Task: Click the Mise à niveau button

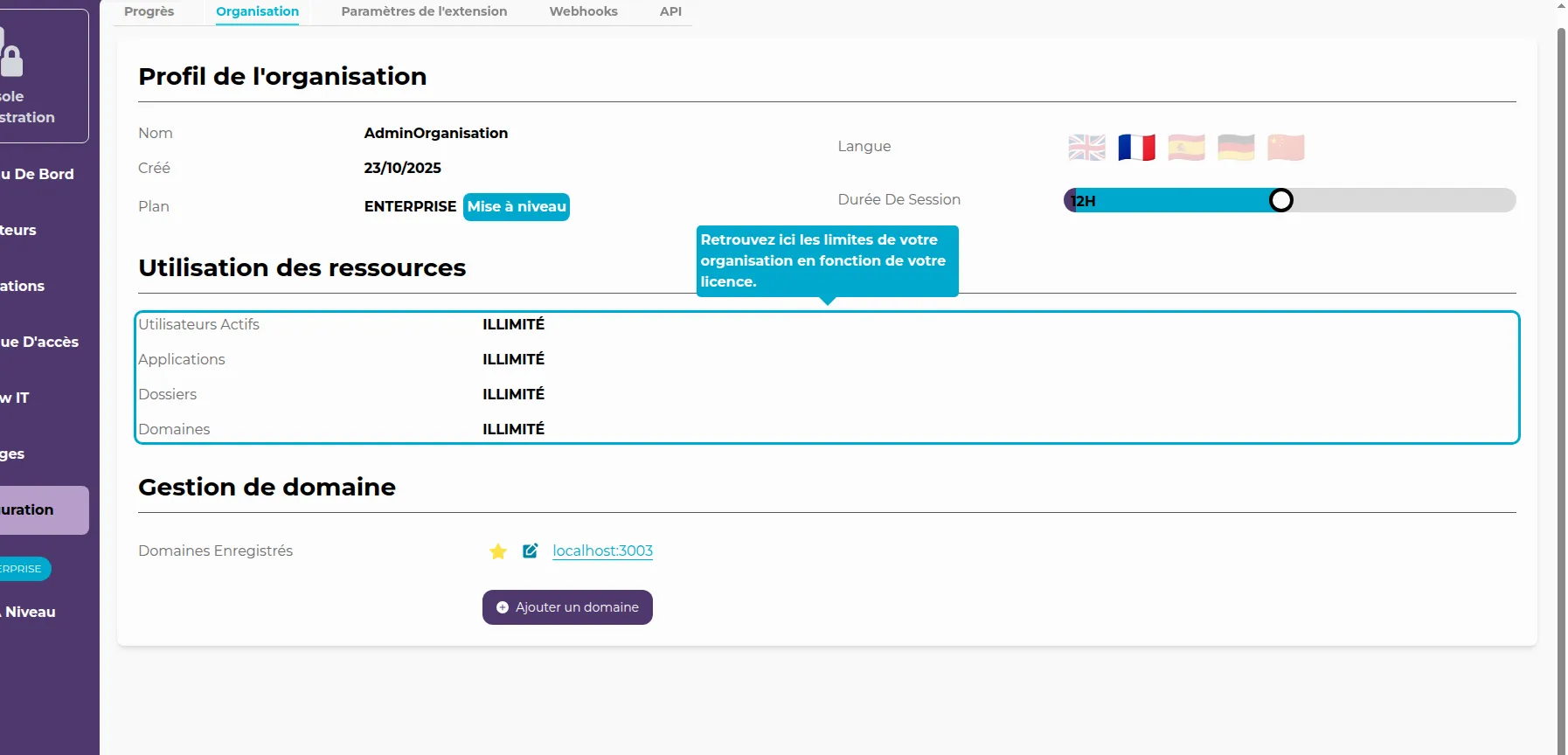Action: click(517, 207)
